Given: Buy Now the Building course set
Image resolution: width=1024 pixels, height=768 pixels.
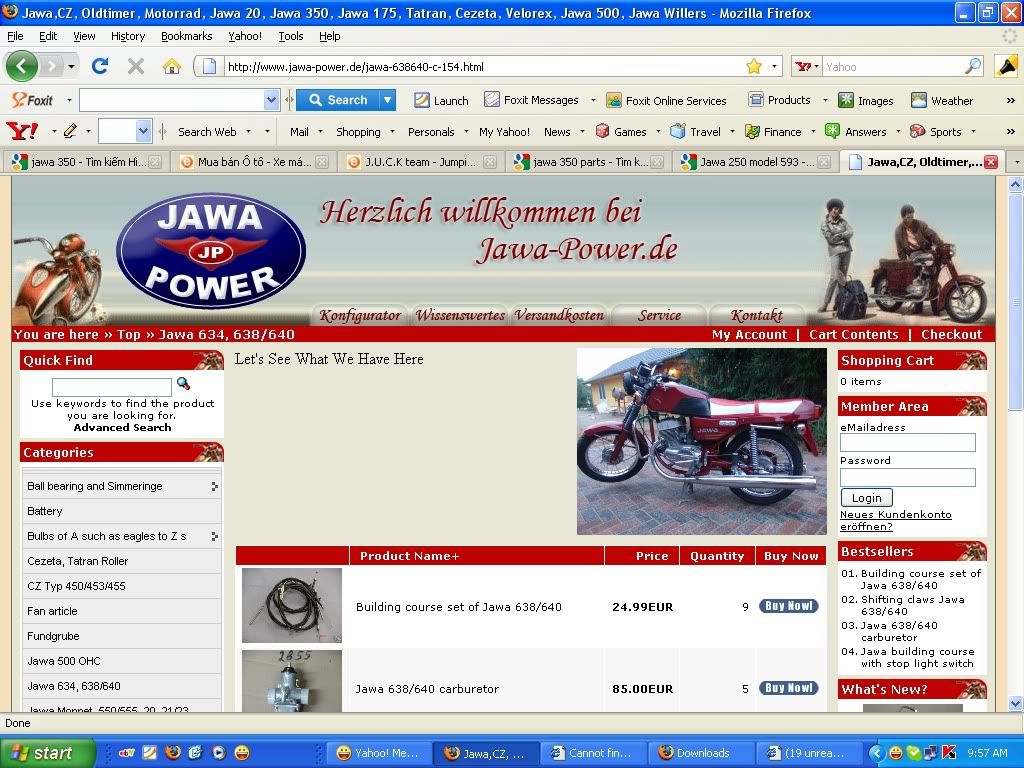Looking at the screenshot, I should [x=788, y=606].
